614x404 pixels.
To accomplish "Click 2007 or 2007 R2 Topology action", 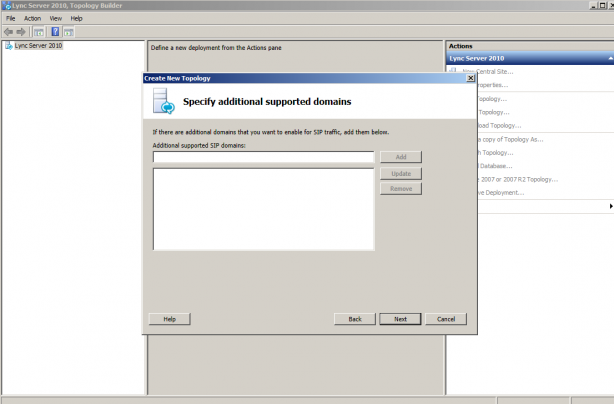I will pos(518,179).
